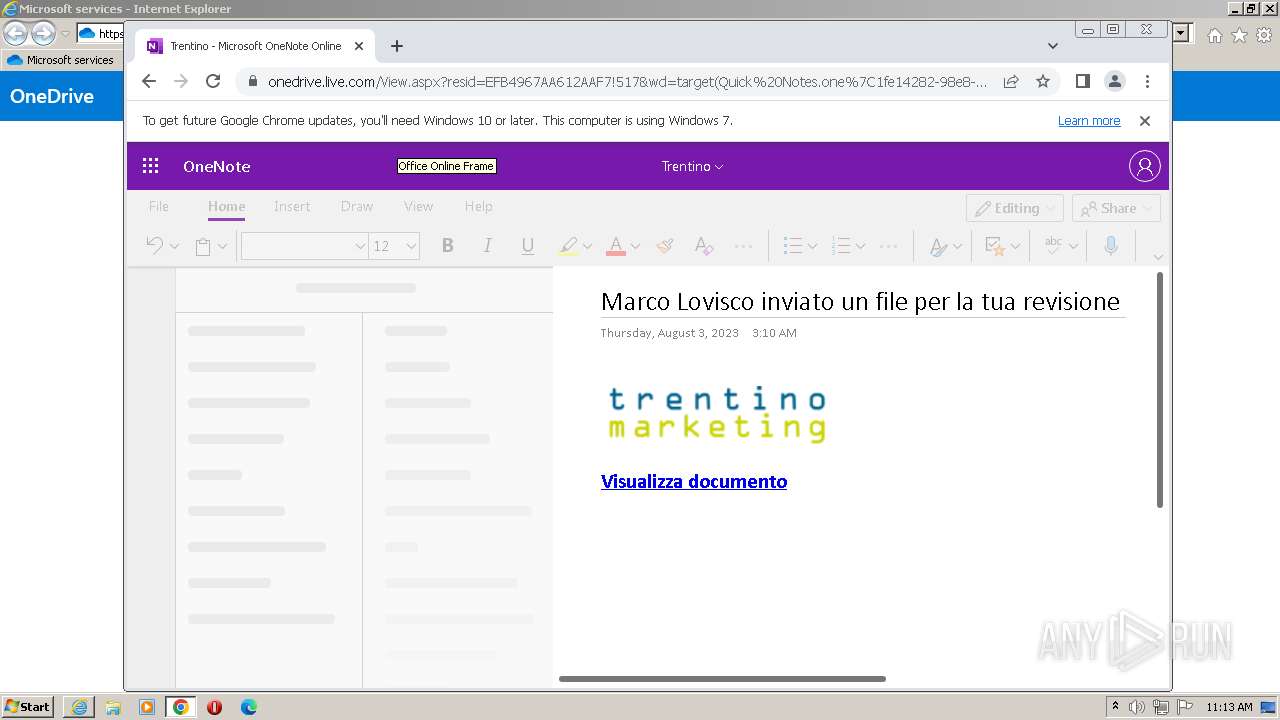This screenshot has height=720, width=1280.
Task: Open the OneNote app launcher grid
Action: coord(151,166)
